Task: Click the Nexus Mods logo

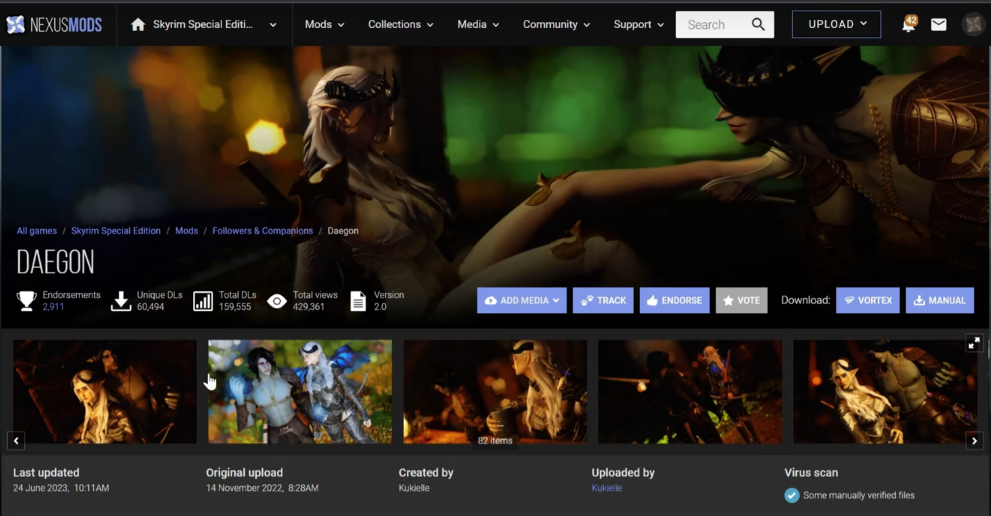Action: pyautogui.click(x=54, y=24)
